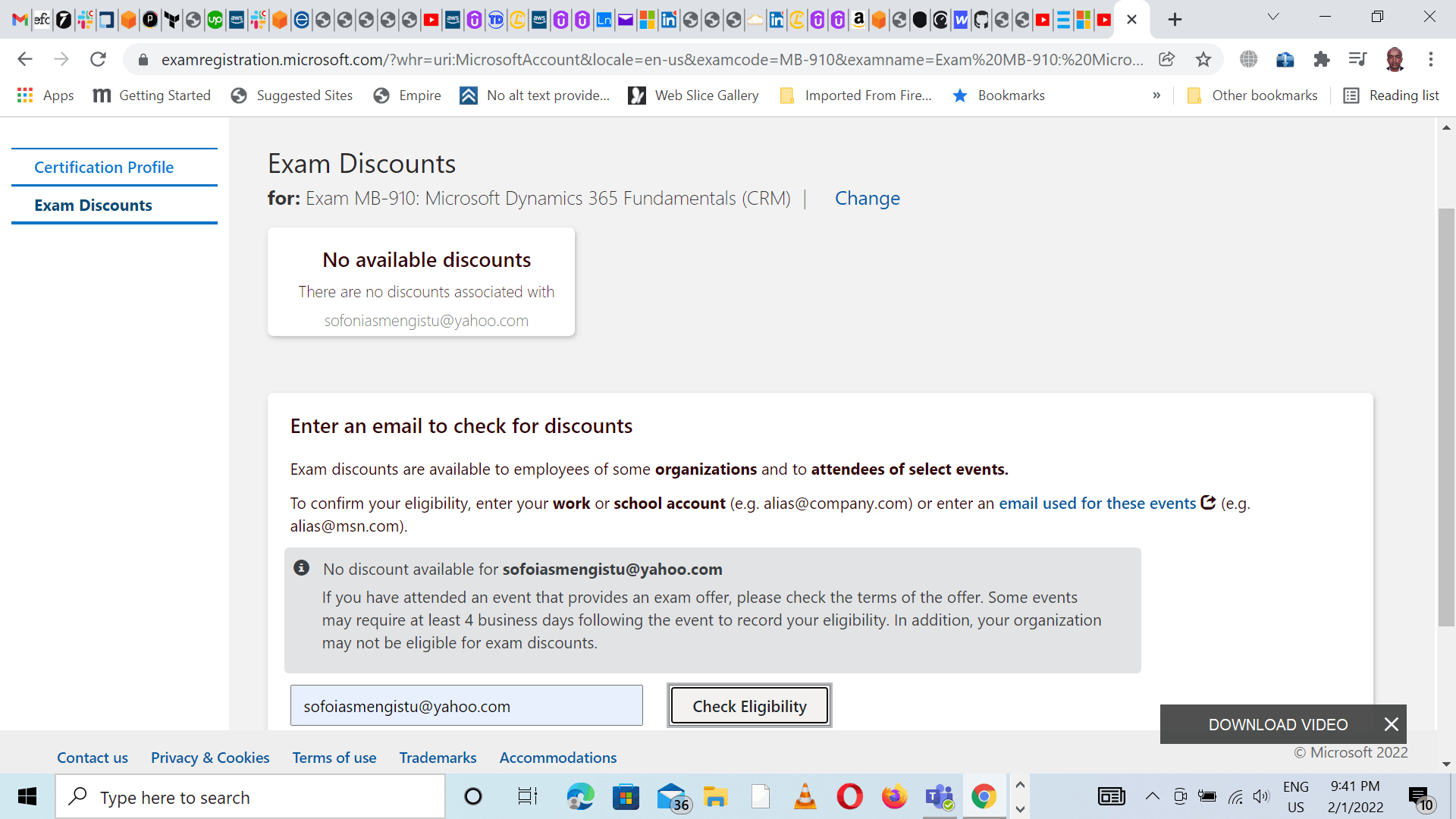Select the Exam Discounts menu item
This screenshot has width=1456, height=819.
[x=92, y=204]
